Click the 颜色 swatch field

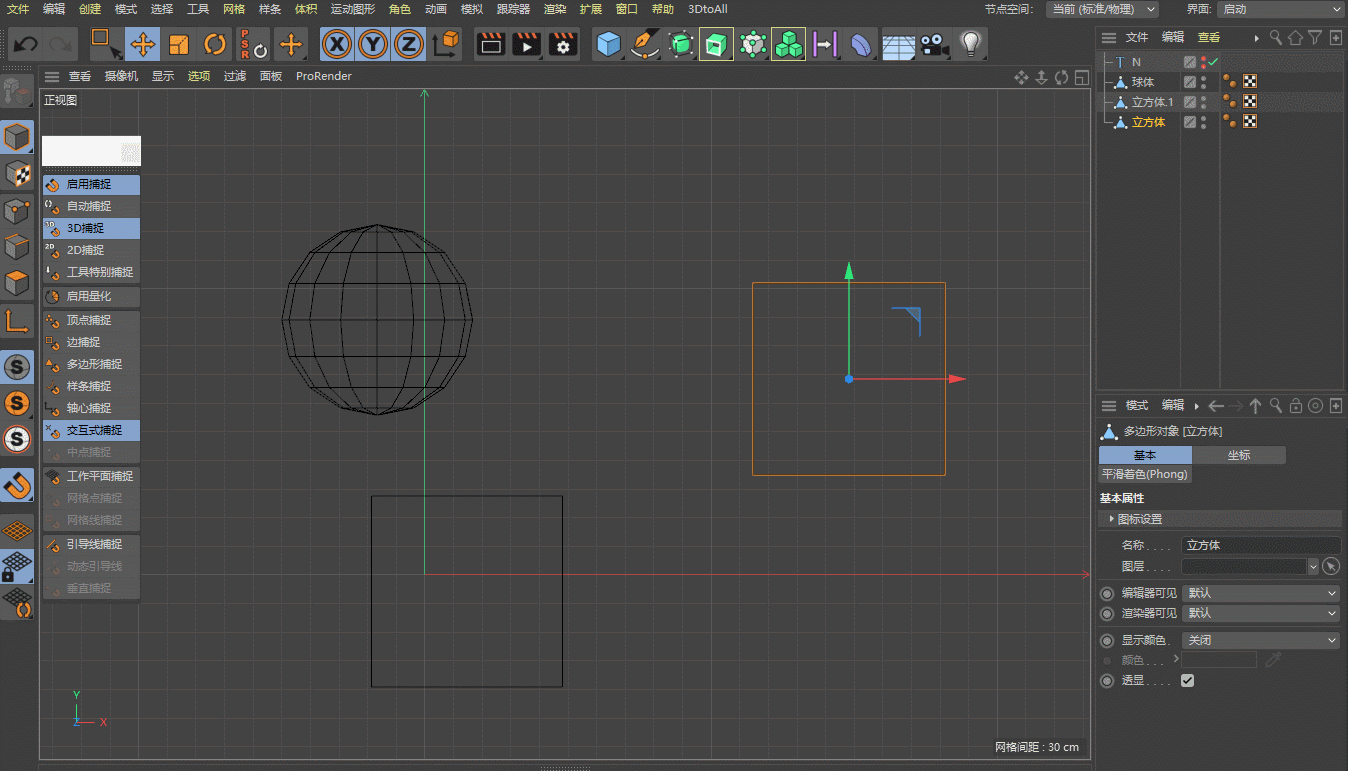coord(1220,660)
